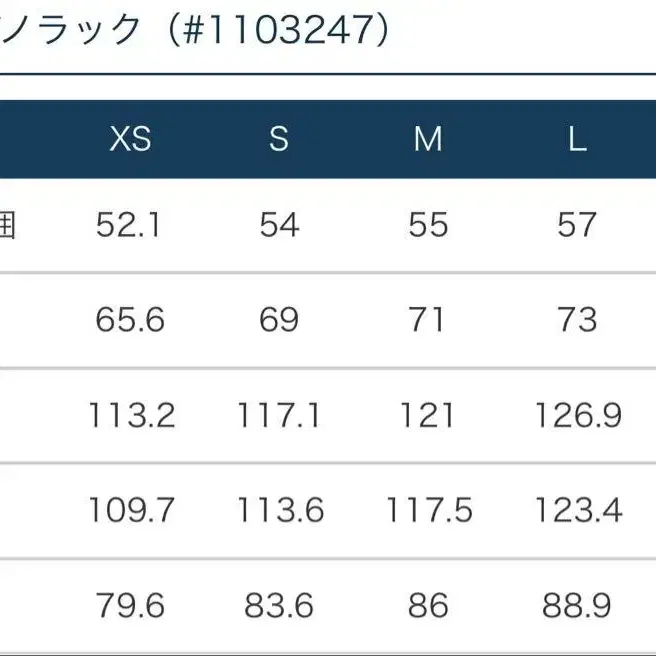
Task: Click the 71 cell under M
Action: pos(428,320)
